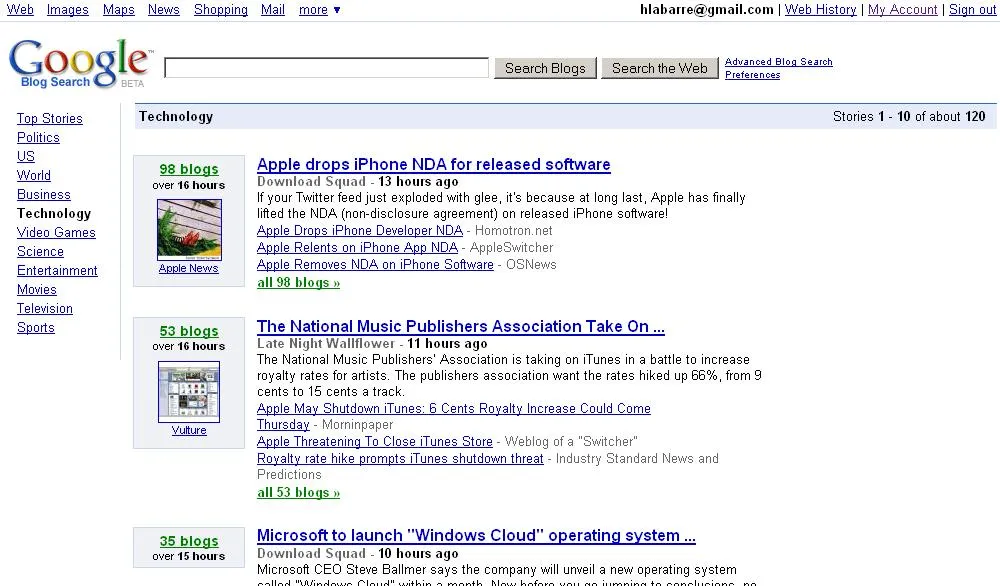Select Sports category in sidebar

[36, 328]
